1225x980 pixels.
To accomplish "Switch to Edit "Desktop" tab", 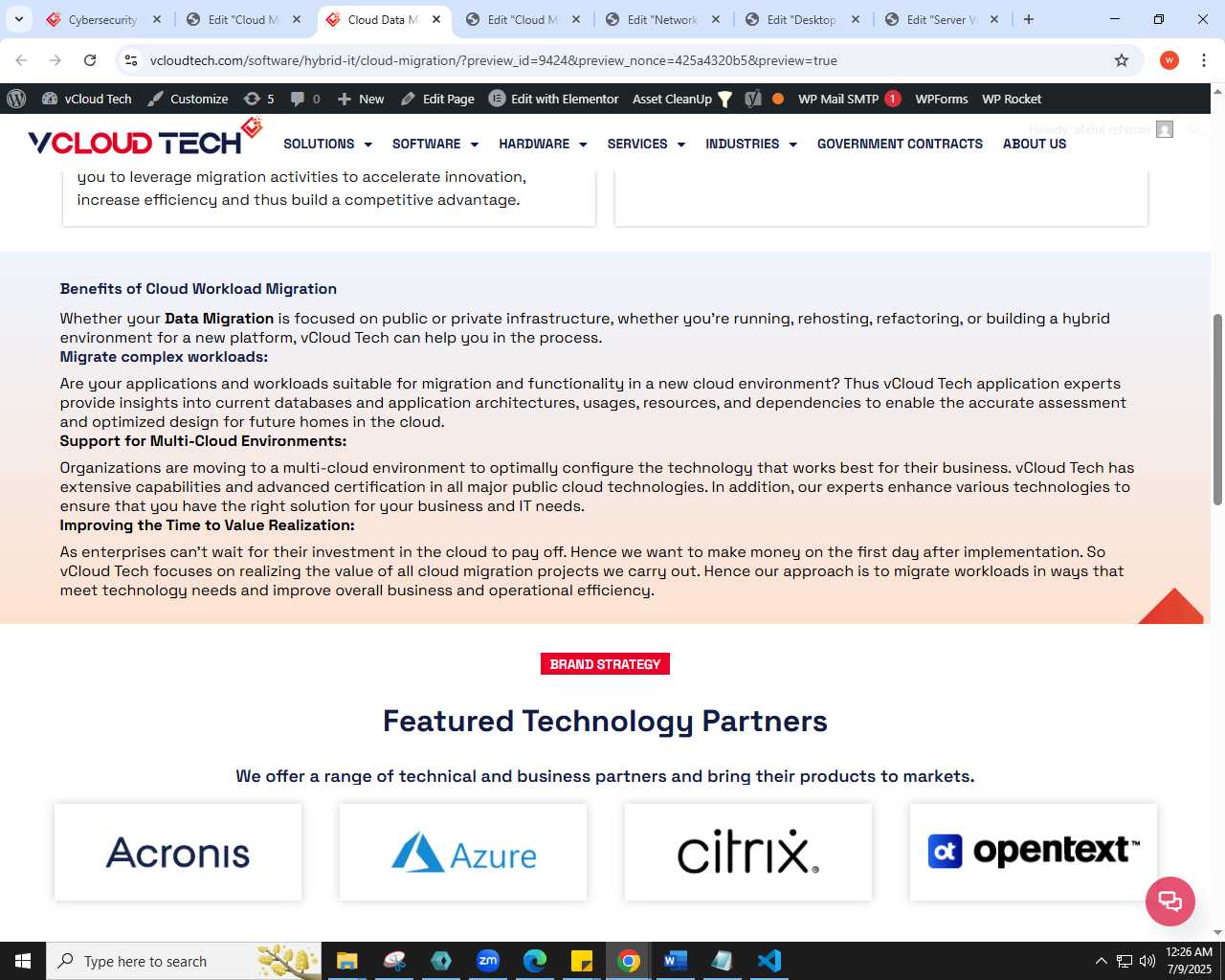I will [803, 19].
